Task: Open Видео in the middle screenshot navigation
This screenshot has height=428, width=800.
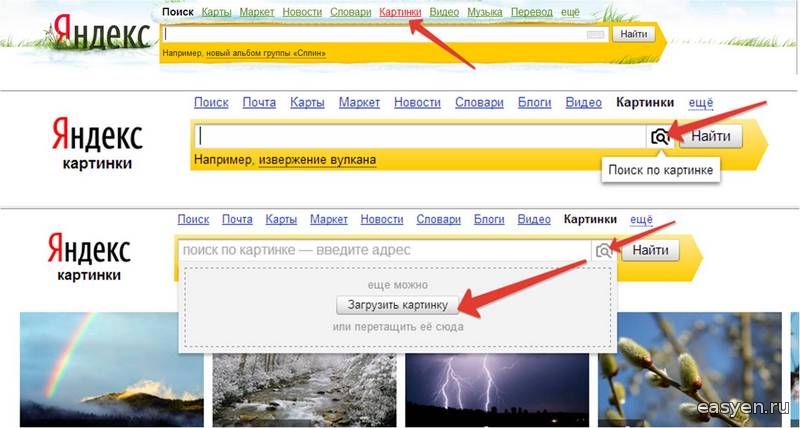Action: (x=584, y=103)
